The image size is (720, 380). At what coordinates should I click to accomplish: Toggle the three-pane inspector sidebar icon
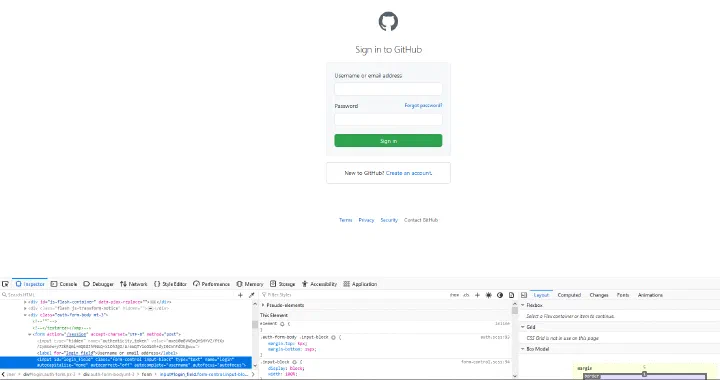click(x=523, y=295)
